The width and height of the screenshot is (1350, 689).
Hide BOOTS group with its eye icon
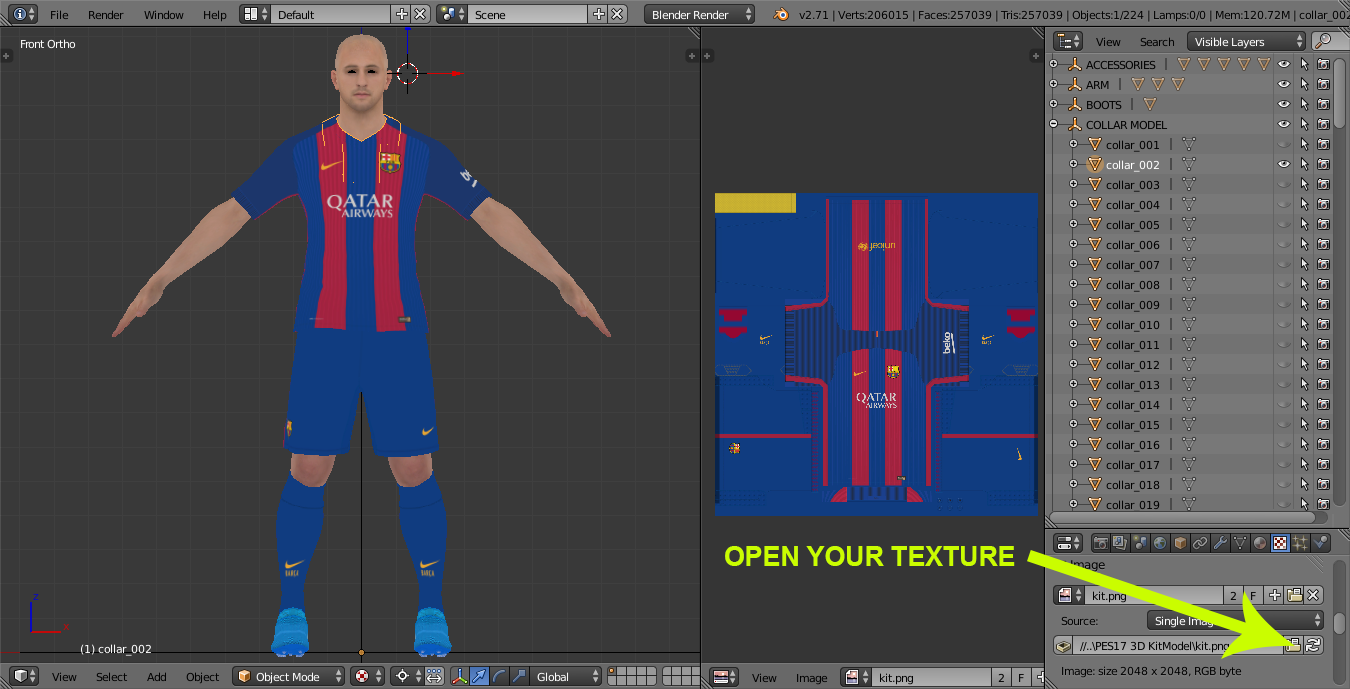[1284, 105]
